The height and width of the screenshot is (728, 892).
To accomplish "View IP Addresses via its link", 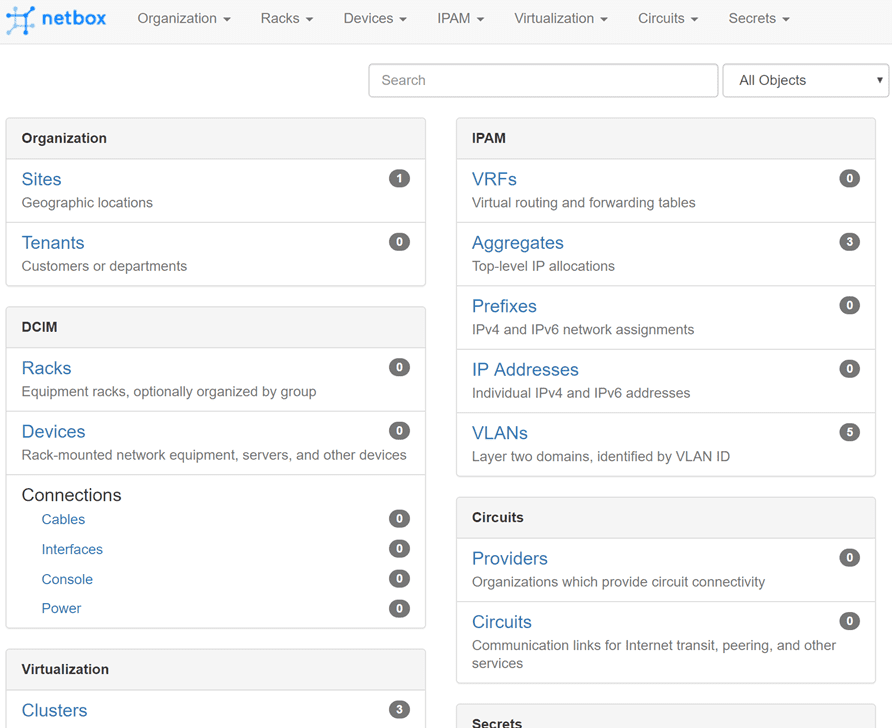I will (525, 369).
